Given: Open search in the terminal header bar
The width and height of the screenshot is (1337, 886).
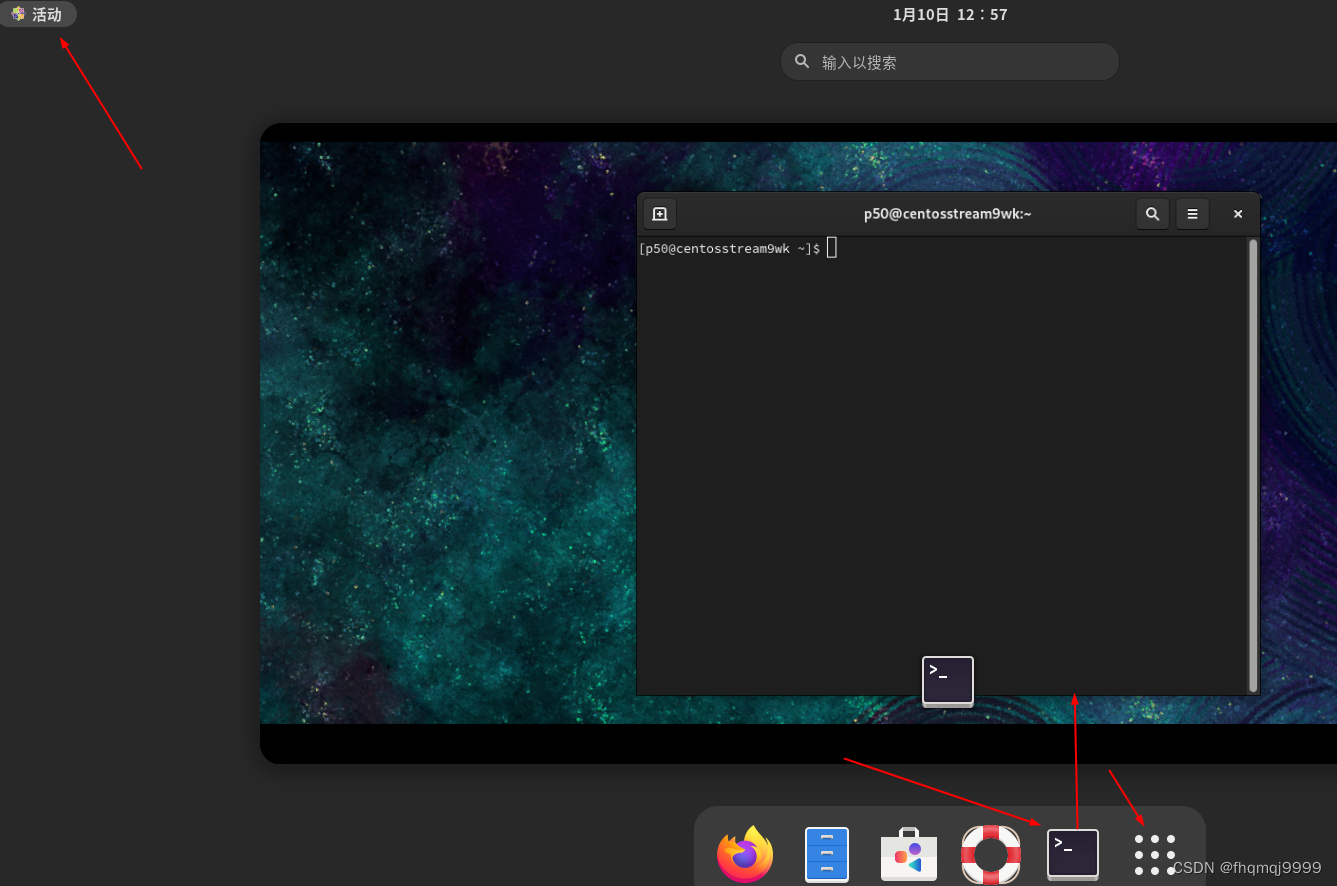Looking at the screenshot, I should click(1152, 213).
